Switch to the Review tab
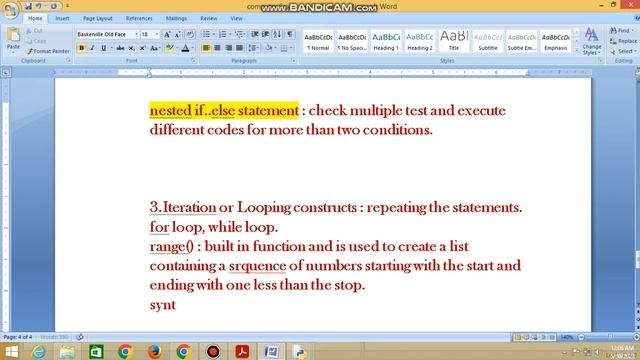 (x=209, y=18)
